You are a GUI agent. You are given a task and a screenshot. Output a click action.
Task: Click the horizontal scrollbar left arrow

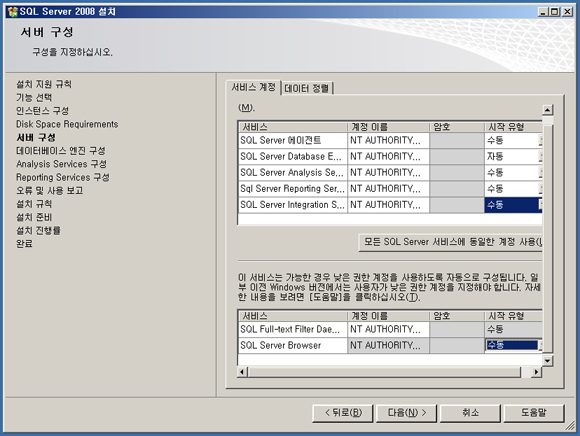point(242,372)
